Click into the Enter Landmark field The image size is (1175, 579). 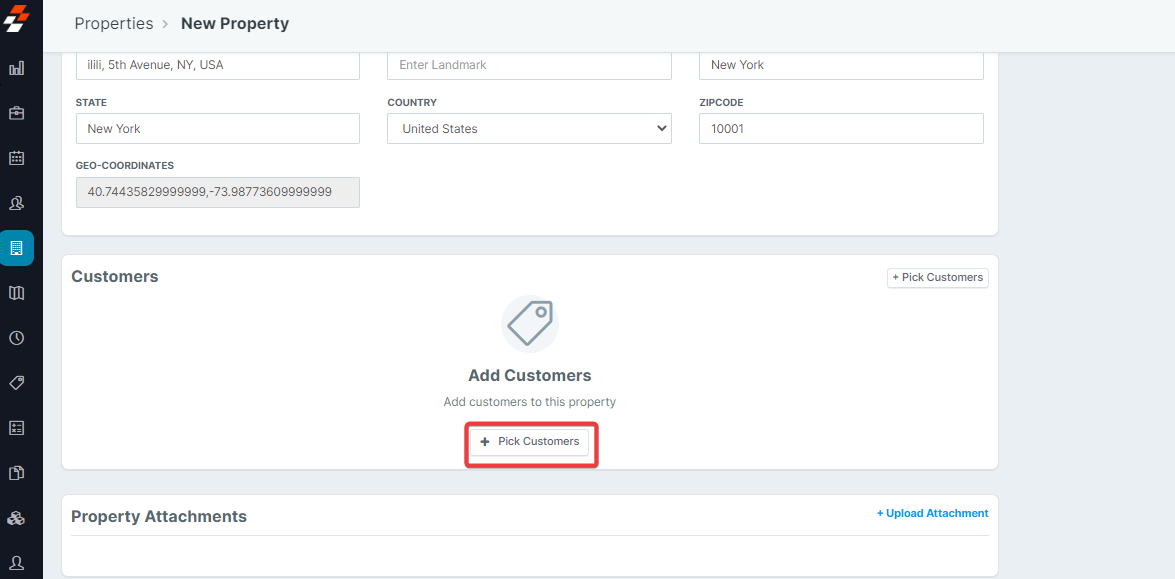[529, 65]
